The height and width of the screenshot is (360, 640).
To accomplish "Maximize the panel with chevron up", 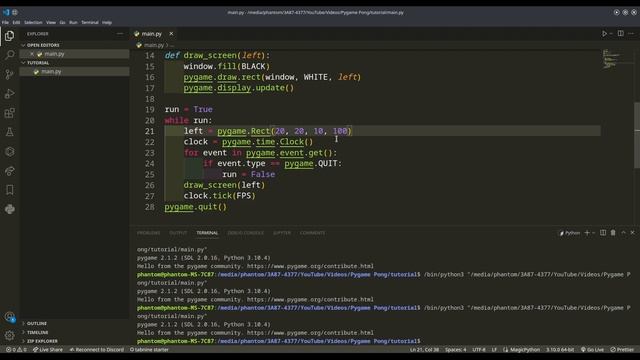I will (623, 233).
